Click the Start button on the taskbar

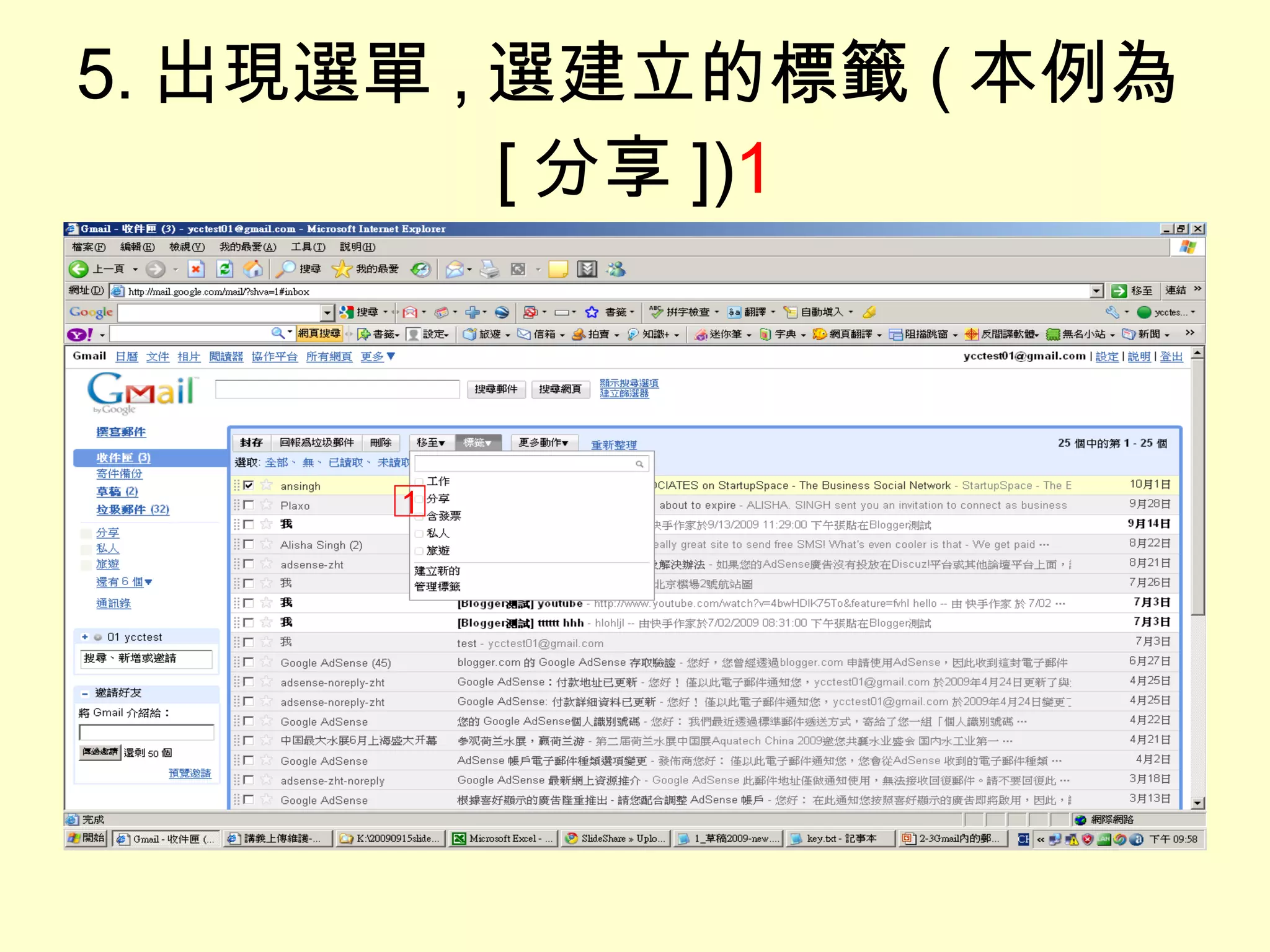pyautogui.click(x=87, y=839)
